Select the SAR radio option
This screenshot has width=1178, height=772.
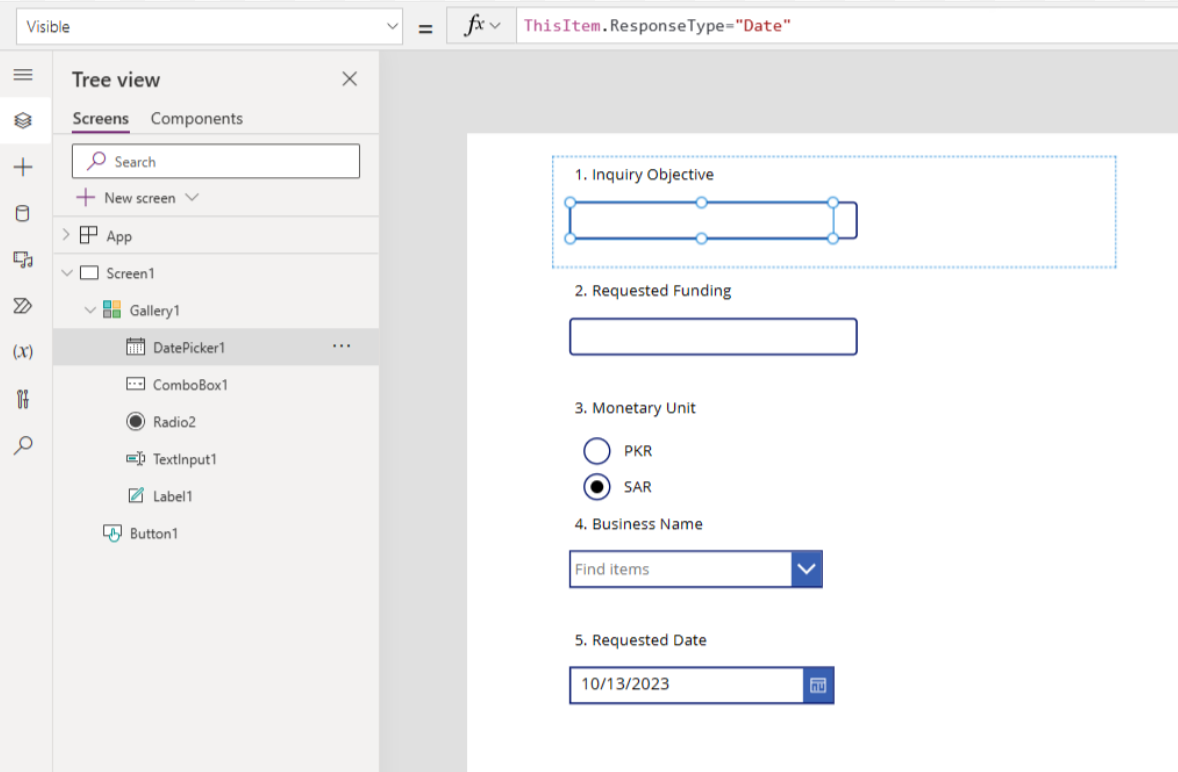point(597,487)
